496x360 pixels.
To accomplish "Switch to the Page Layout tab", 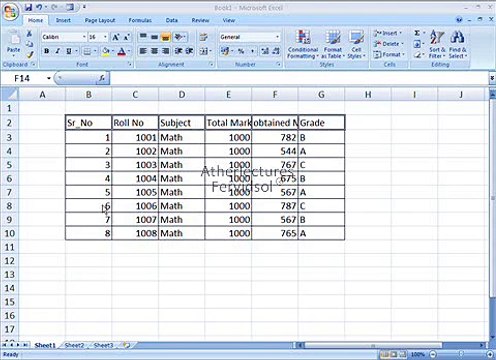I will point(100,20).
